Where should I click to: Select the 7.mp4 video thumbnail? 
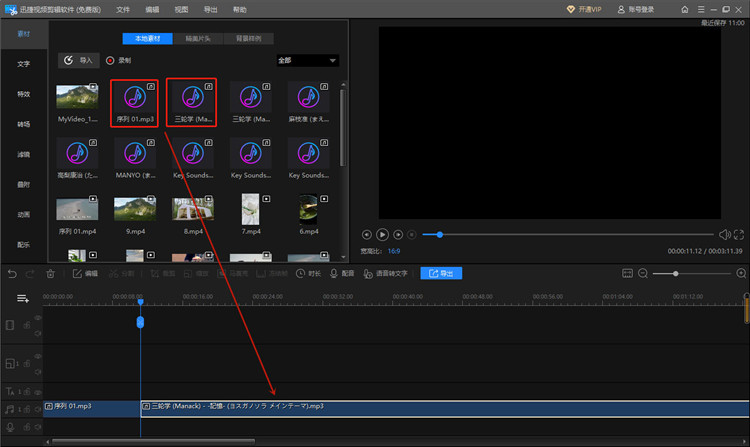coord(251,209)
